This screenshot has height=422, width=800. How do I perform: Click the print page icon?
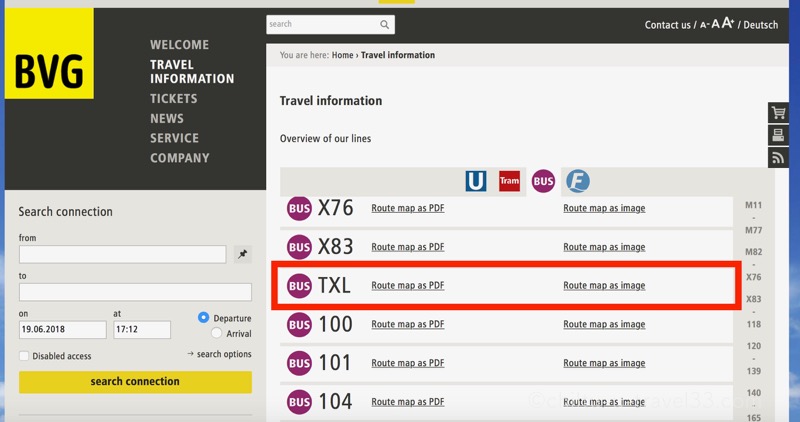778,135
